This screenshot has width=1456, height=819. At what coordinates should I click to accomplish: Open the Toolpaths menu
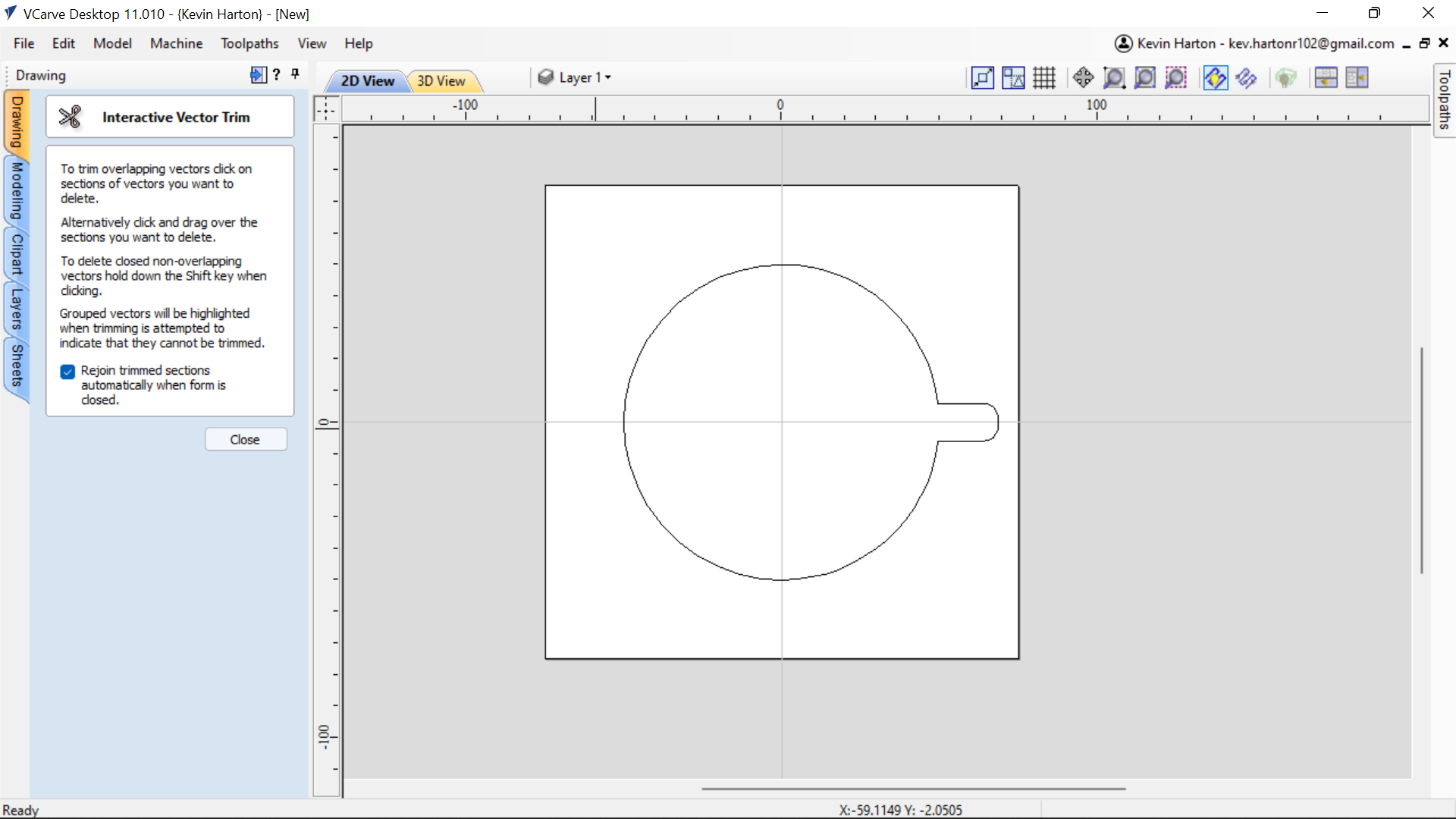(x=249, y=43)
